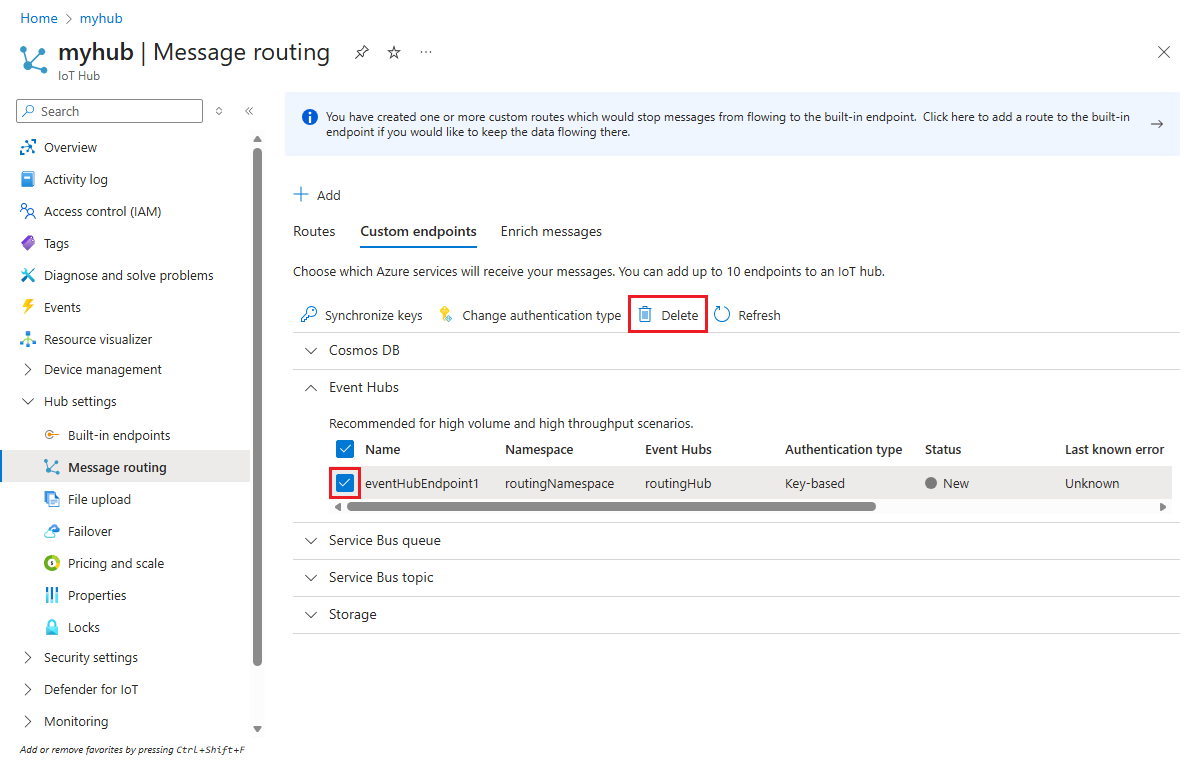Collapse the Event Hubs section
Image resolution: width=1200 pixels, height=760 pixels.
point(311,387)
